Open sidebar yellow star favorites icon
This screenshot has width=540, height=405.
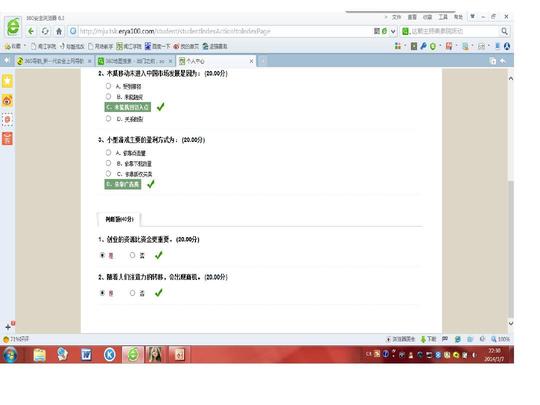tap(7, 81)
